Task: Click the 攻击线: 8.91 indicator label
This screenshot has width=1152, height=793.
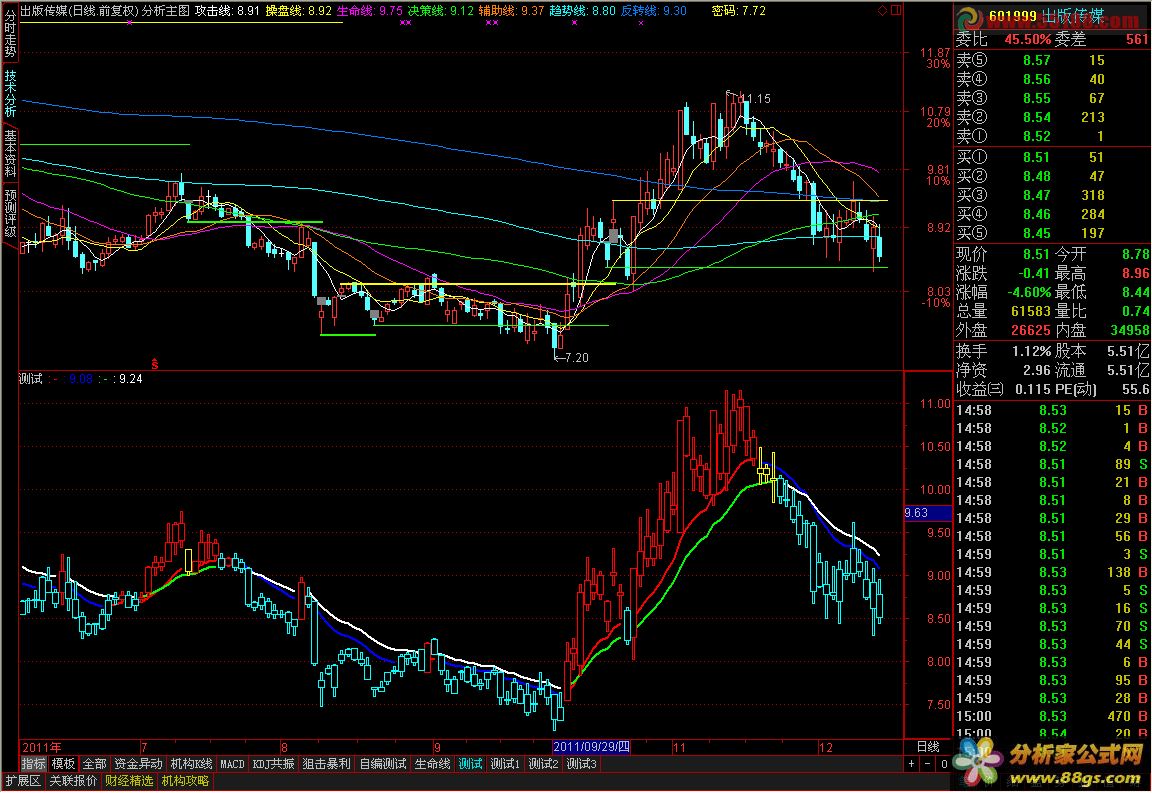Action: [x=227, y=11]
